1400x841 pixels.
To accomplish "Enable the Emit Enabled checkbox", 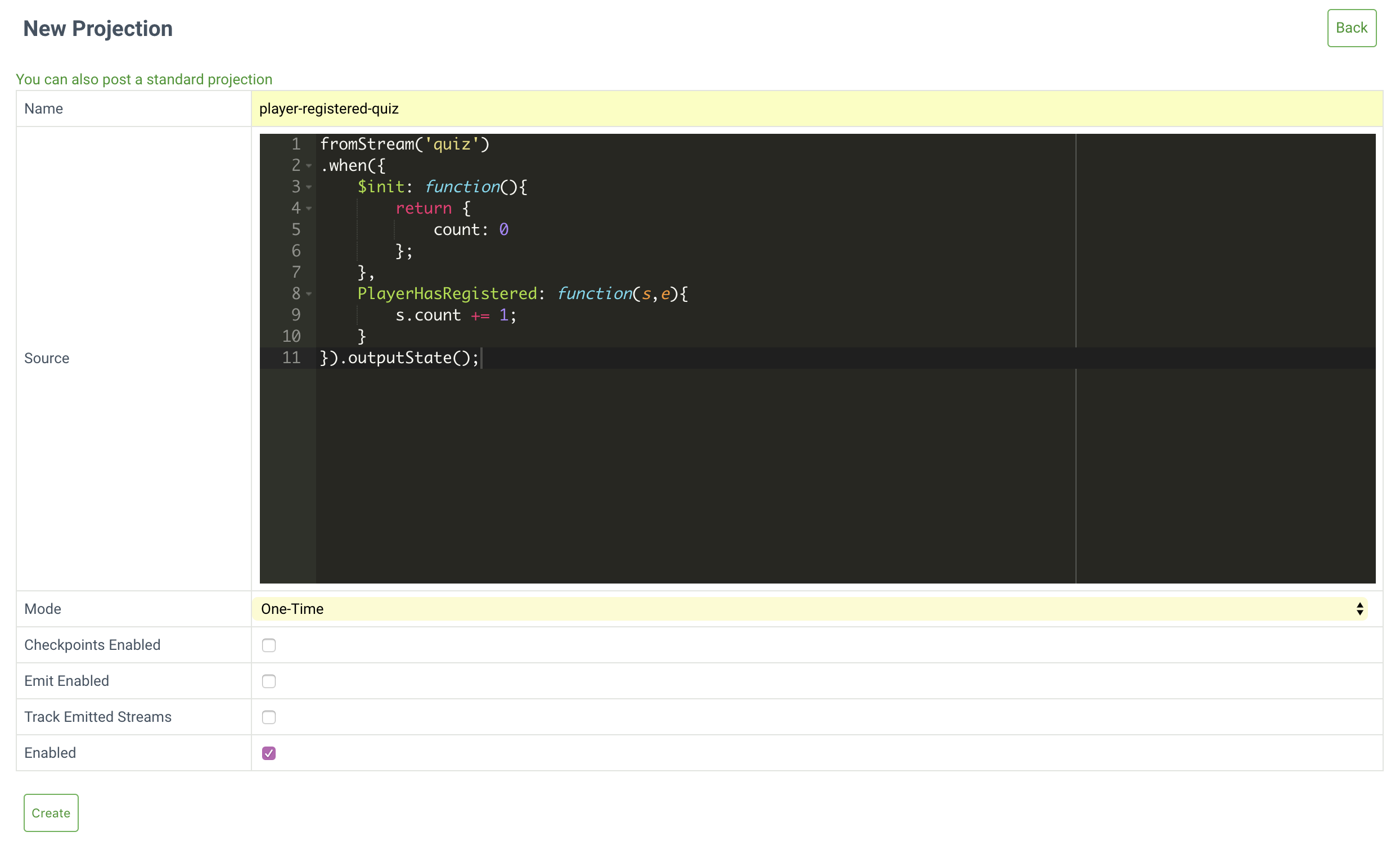I will click(269, 681).
